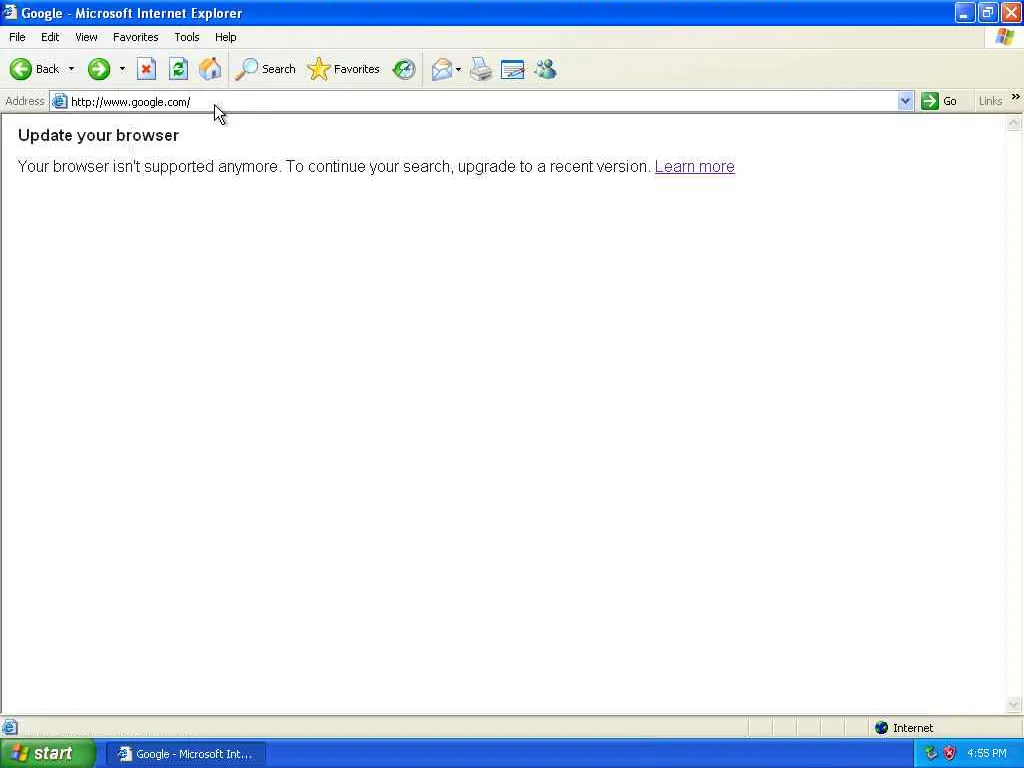1024x768 pixels.
Task: Open the Help menu
Action: pyautogui.click(x=226, y=37)
